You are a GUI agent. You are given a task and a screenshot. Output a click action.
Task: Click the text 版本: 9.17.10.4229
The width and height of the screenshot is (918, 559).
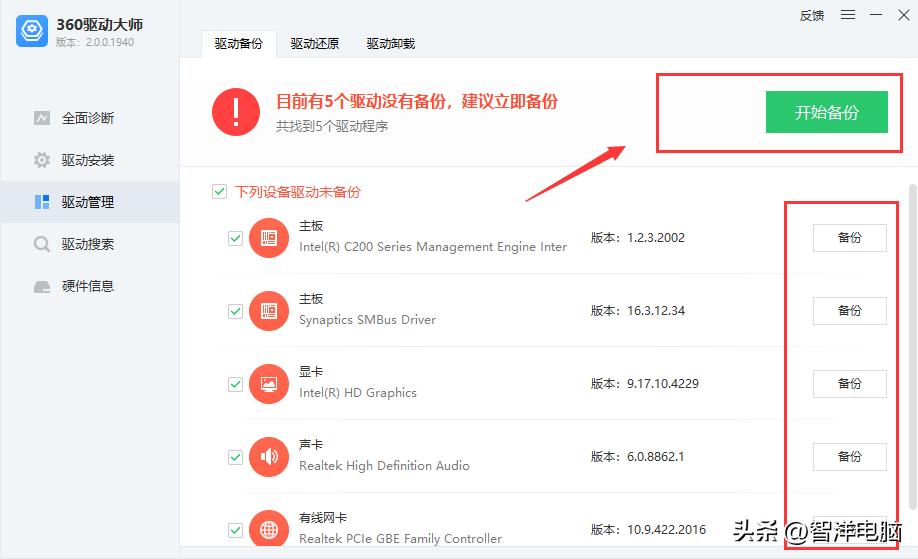(645, 384)
